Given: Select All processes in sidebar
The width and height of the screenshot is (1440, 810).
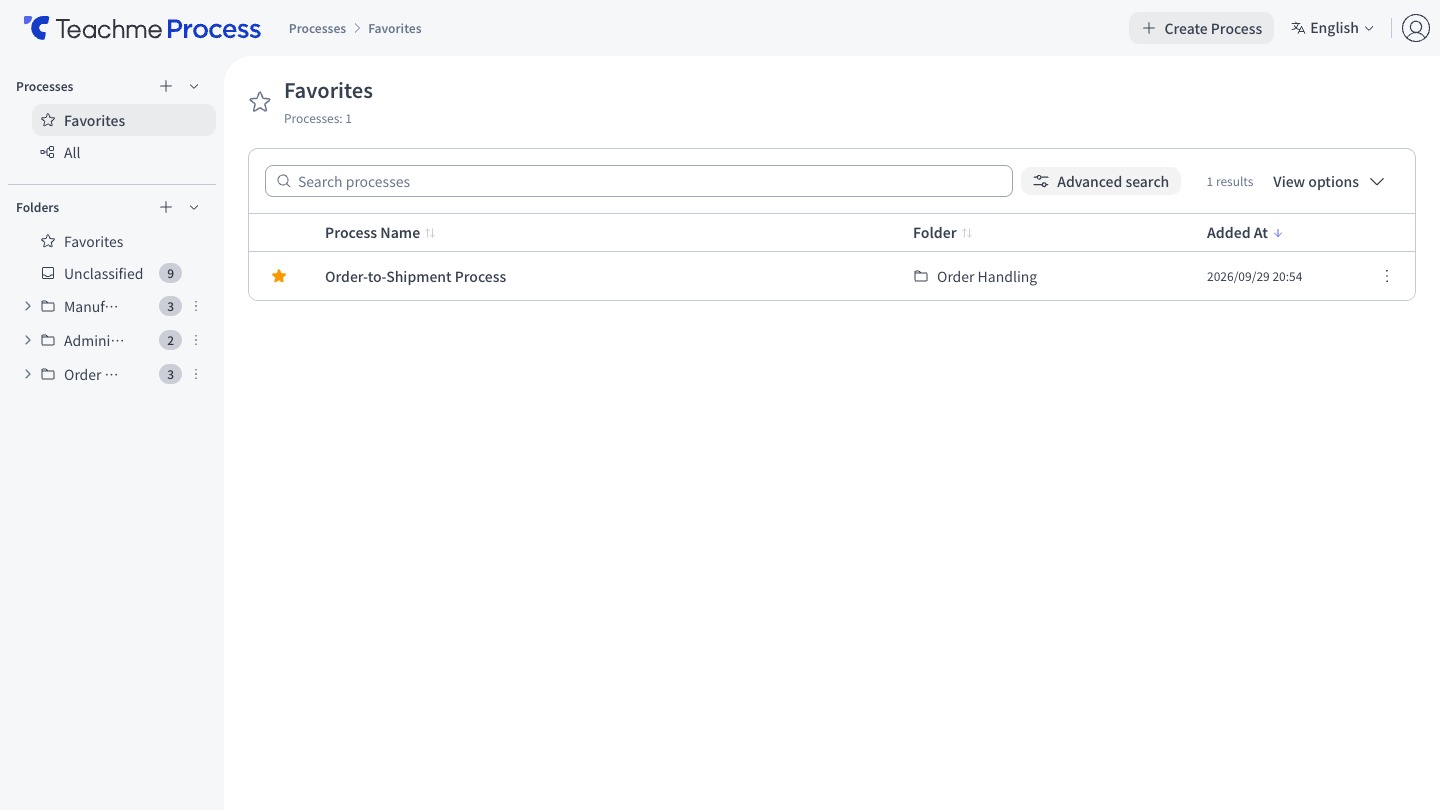Looking at the screenshot, I should pyautogui.click(x=124, y=152).
